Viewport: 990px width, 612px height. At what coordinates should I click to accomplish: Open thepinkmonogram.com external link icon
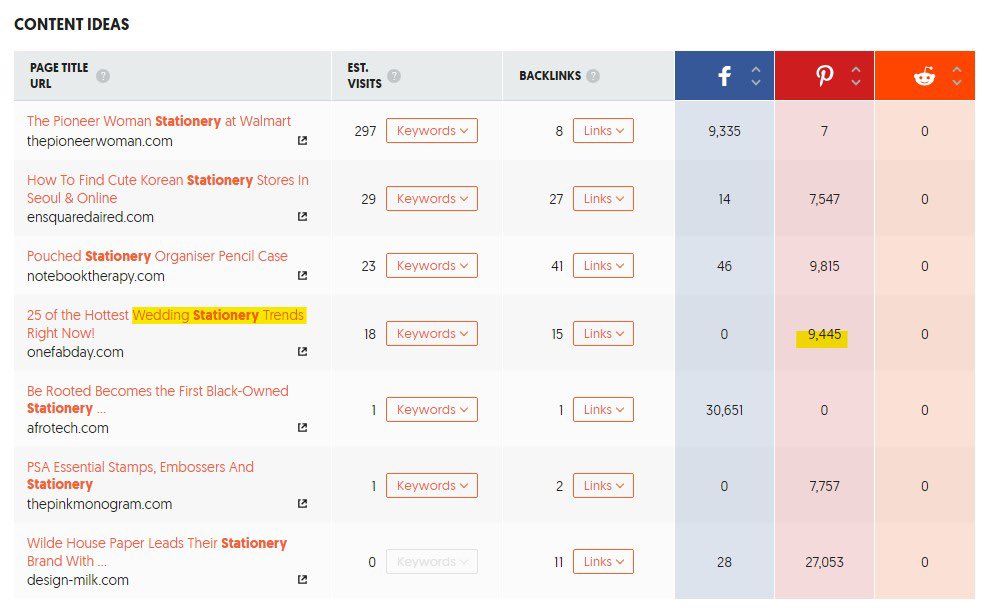click(x=302, y=503)
